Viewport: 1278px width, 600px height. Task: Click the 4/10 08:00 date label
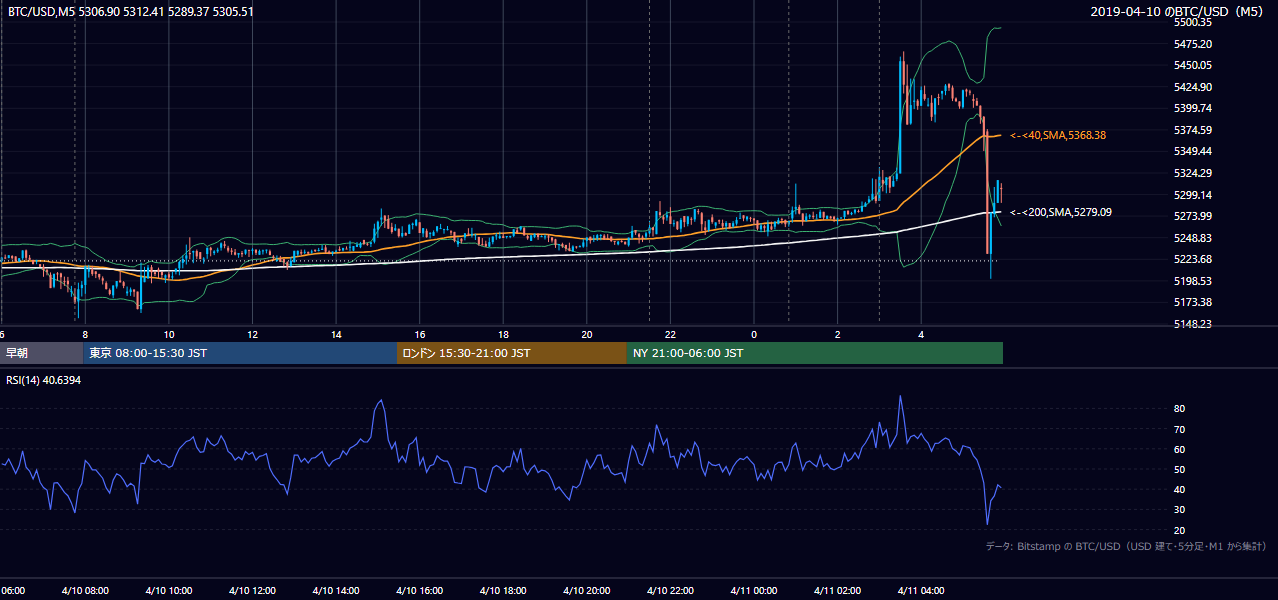pos(84,590)
